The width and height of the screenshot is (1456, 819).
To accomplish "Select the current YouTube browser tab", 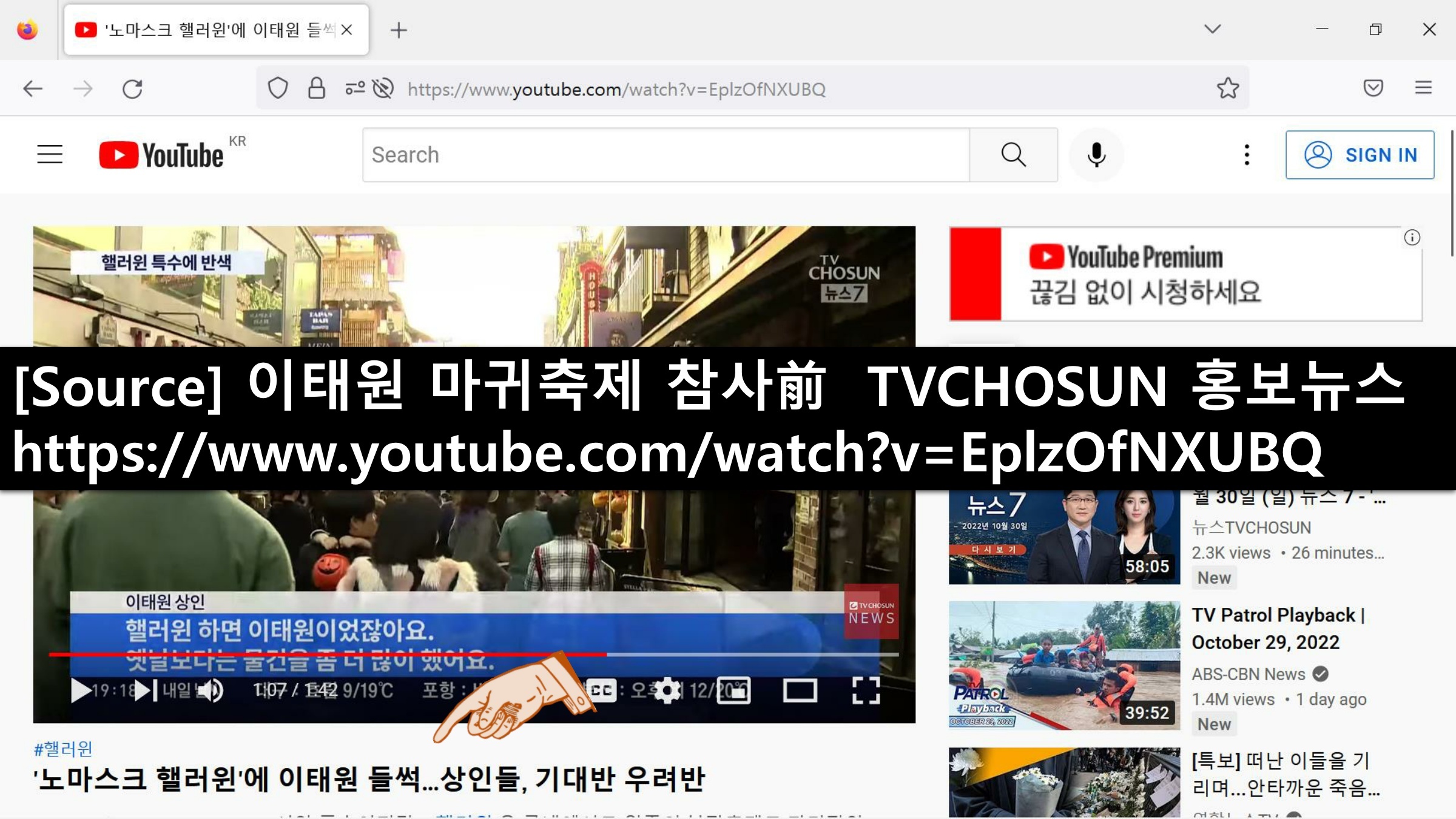I will (x=206, y=30).
